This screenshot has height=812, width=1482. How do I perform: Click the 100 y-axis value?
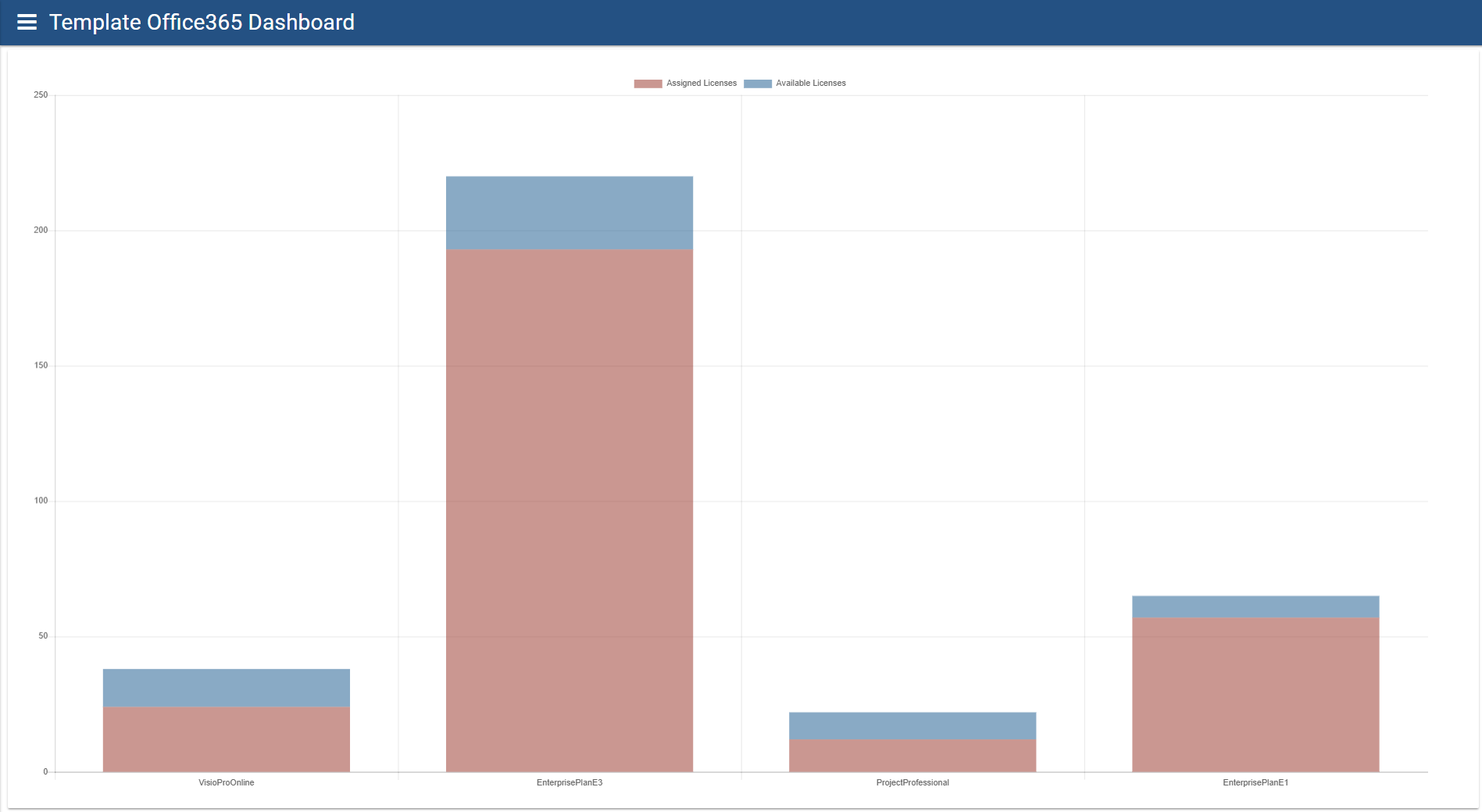coord(41,500)
